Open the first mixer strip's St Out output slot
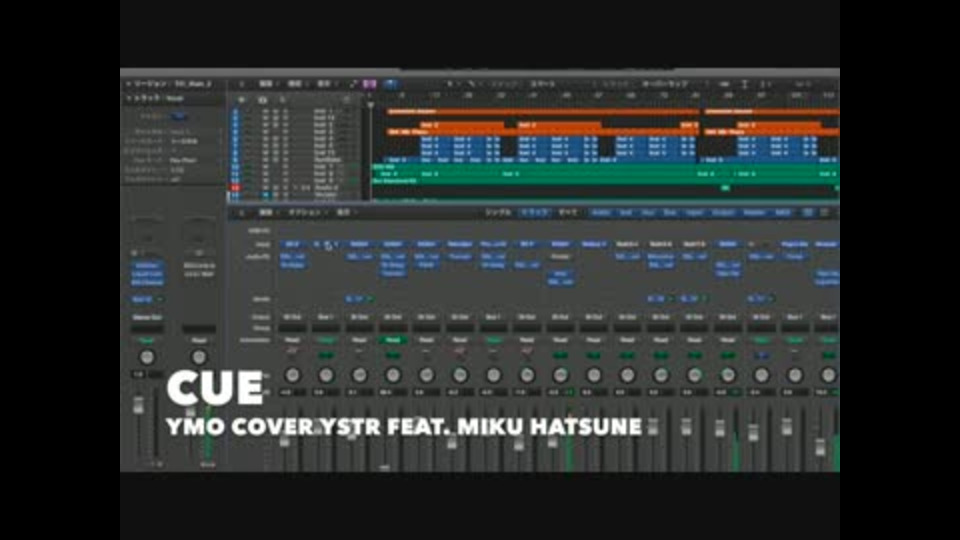The height and width of the screenshot is (540, 960). pyautogui.click(x=293, y=317)
